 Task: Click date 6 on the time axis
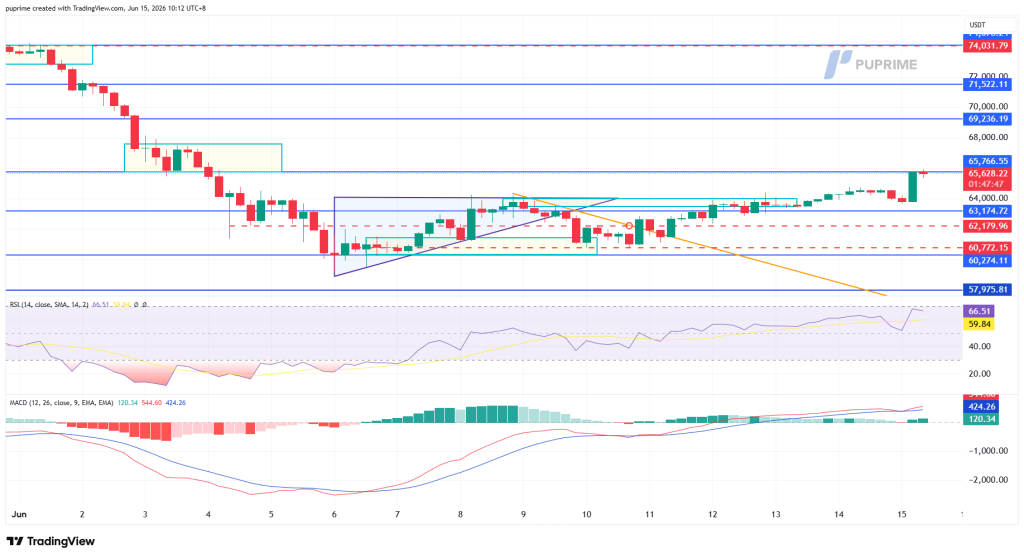(334, 514)
